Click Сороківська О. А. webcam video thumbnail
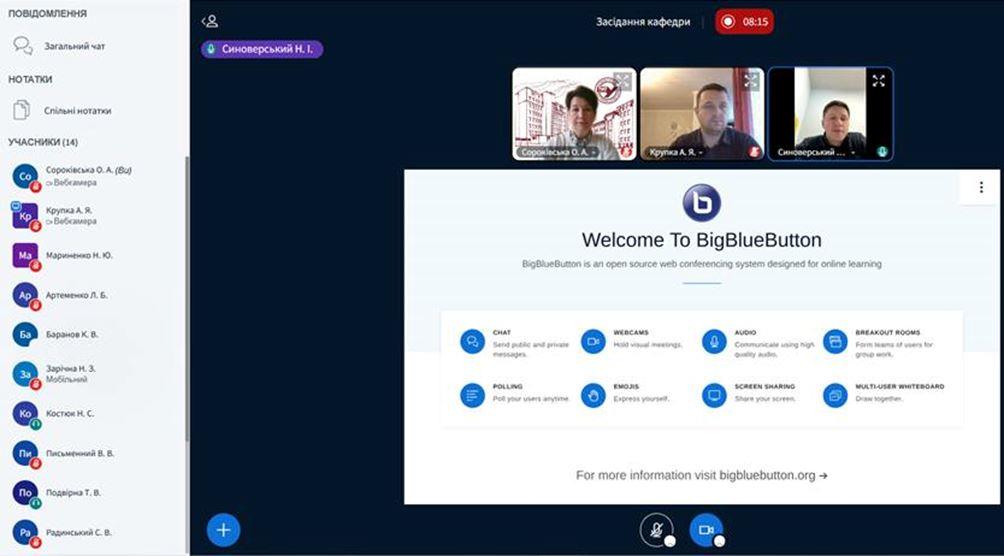Viewport: 1004px width, 556px height. 574,113
